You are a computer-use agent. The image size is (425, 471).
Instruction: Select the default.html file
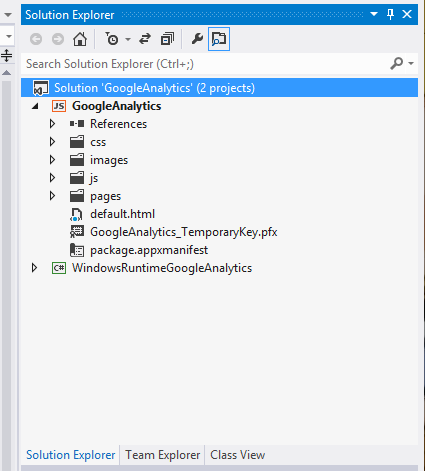122,214
